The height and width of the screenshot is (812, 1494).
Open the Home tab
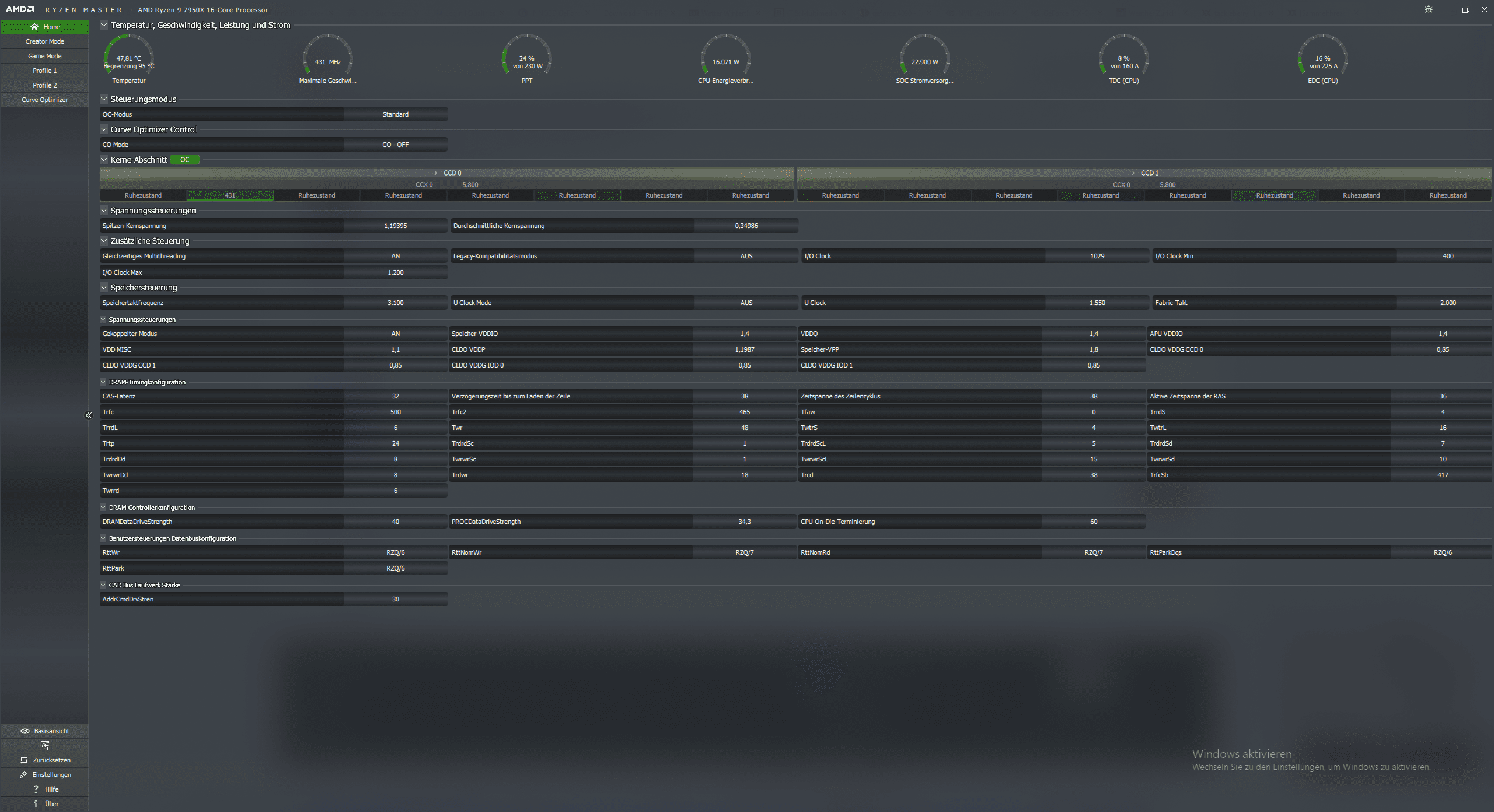(45, 27)
